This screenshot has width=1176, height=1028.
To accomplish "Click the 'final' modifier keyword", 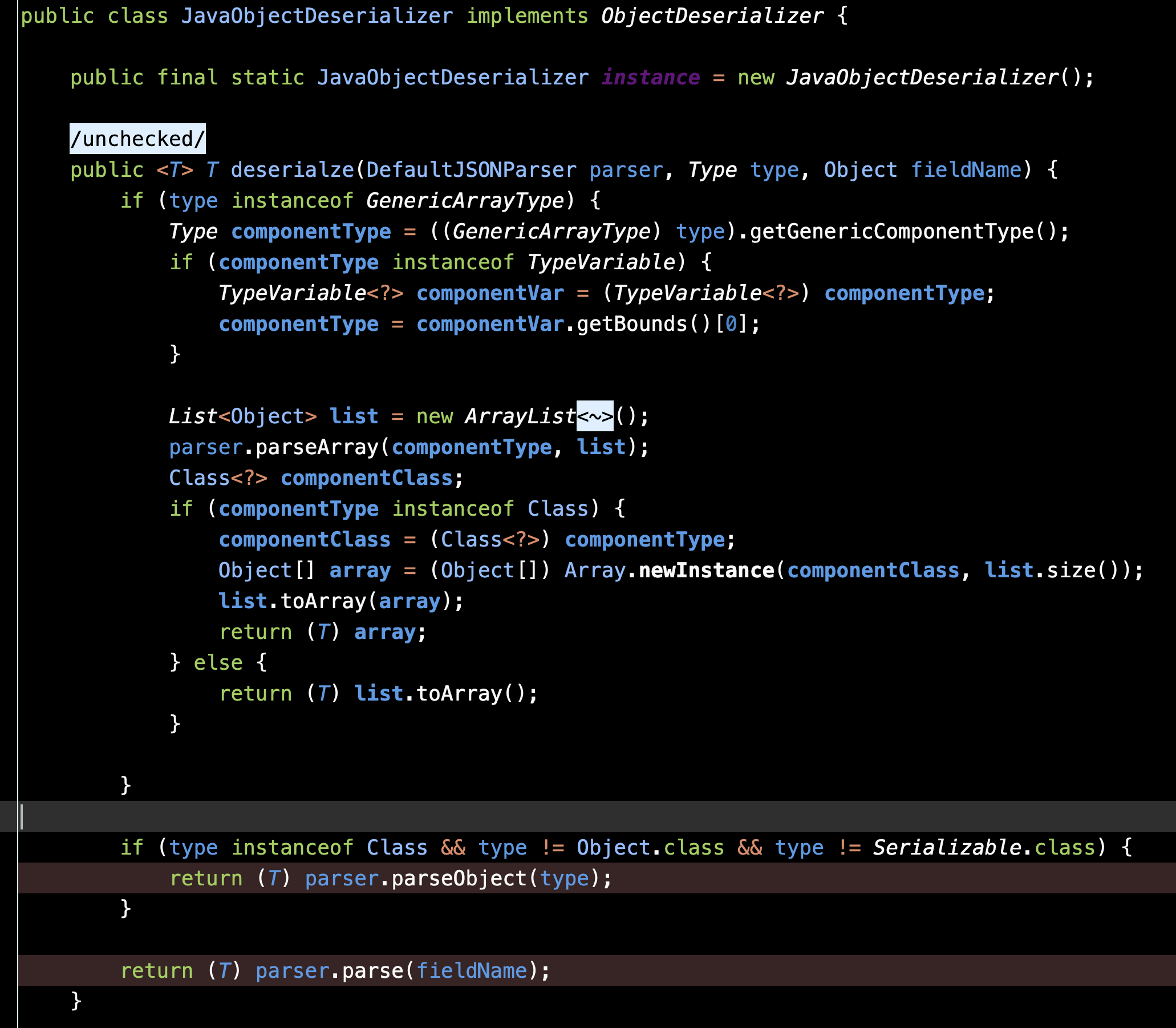I will coord(188,77).
